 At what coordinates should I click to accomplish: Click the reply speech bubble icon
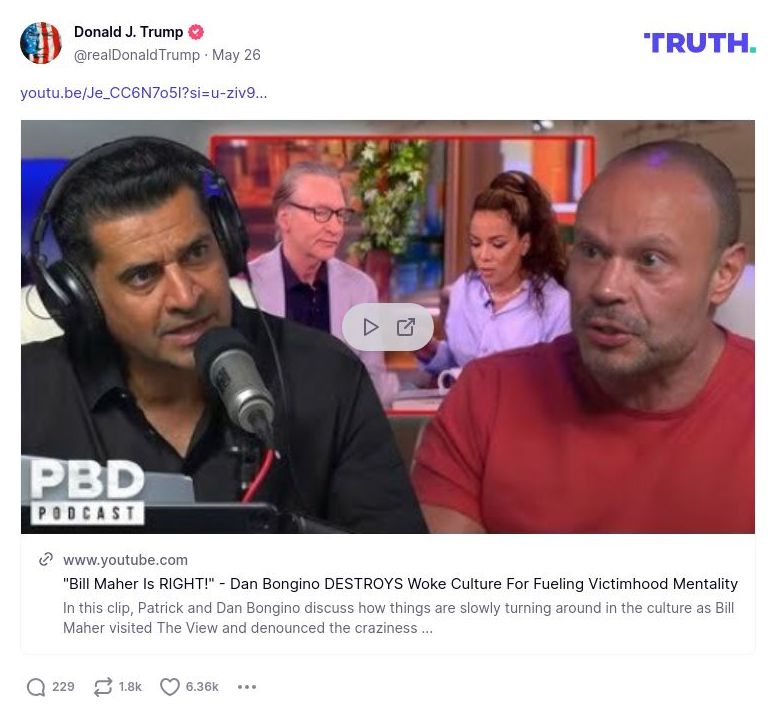pos(36,687)
